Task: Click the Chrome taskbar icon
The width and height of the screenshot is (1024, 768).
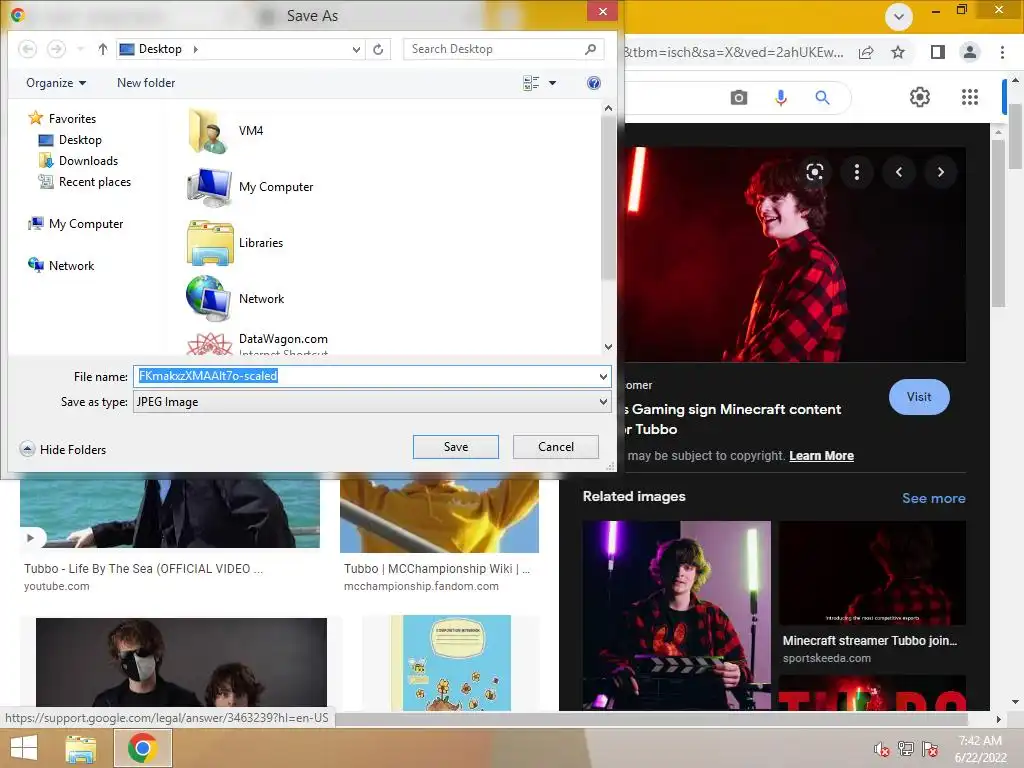Action: (x=143, y=748)
